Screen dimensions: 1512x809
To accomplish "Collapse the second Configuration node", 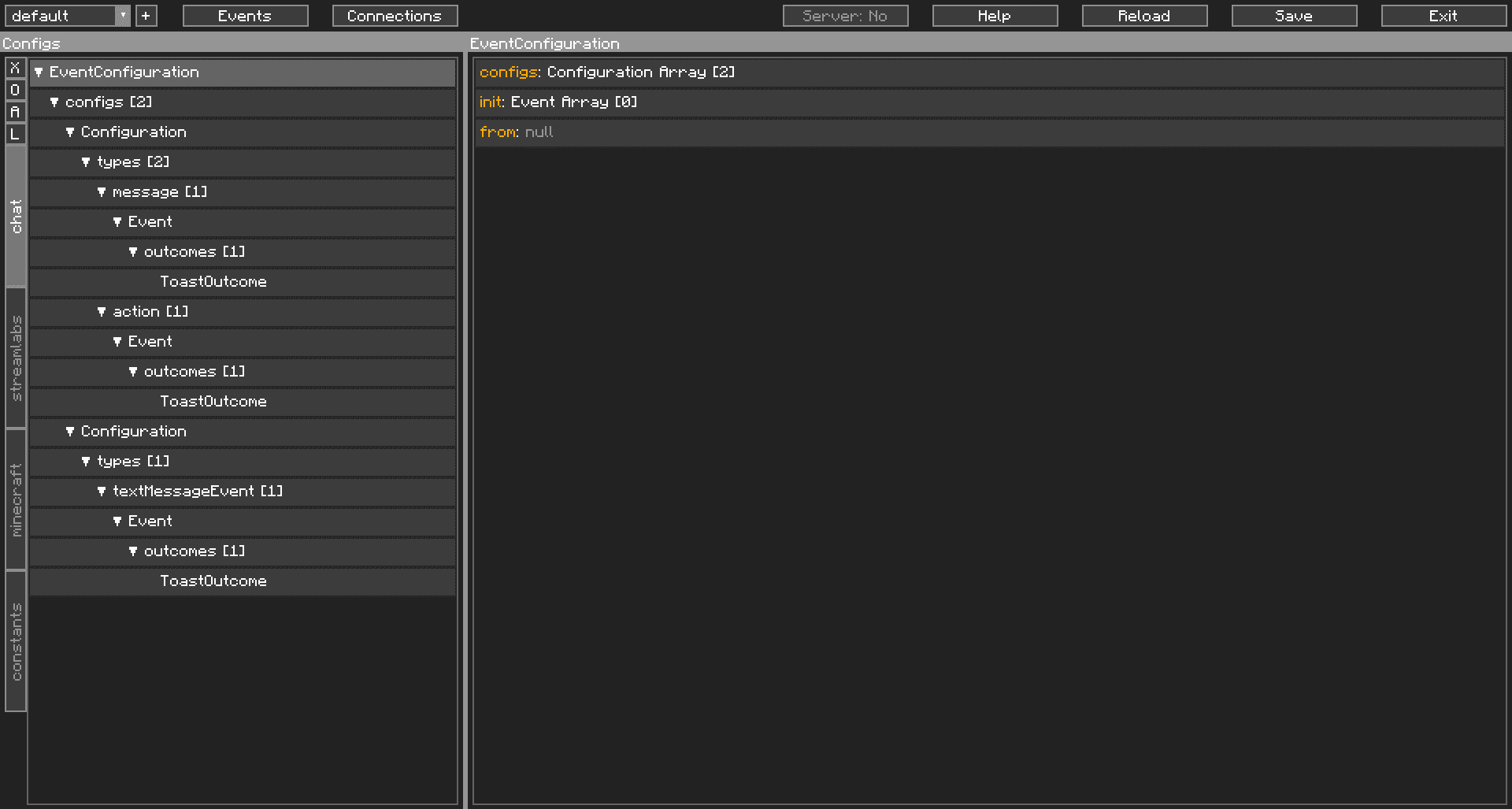I will point(70,432).
